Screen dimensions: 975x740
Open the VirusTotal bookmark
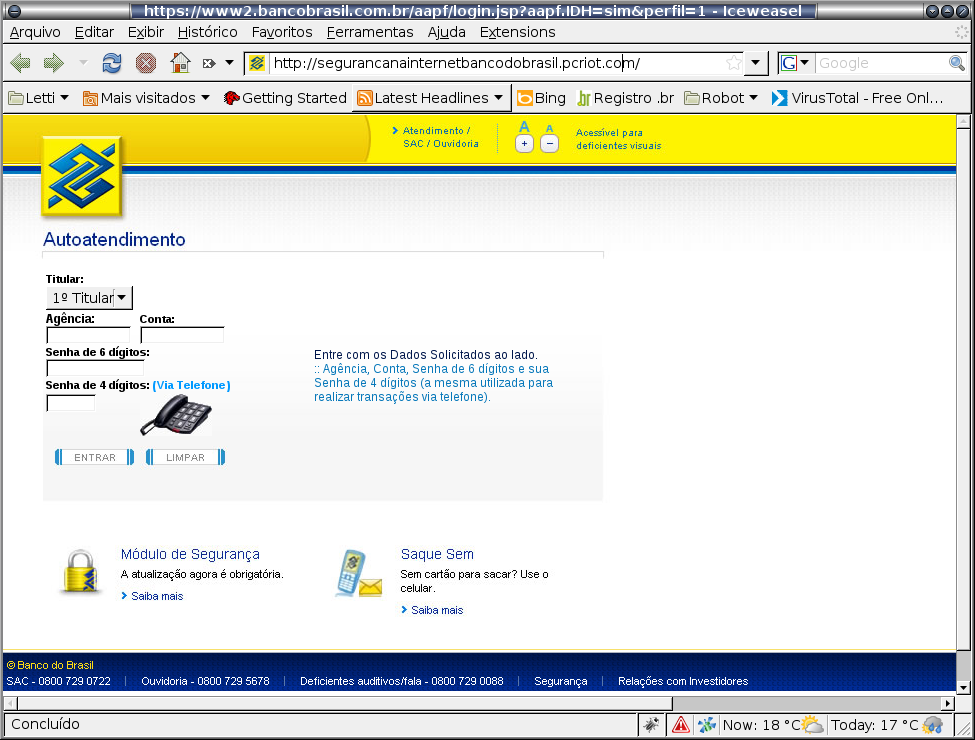pos(857,98)
